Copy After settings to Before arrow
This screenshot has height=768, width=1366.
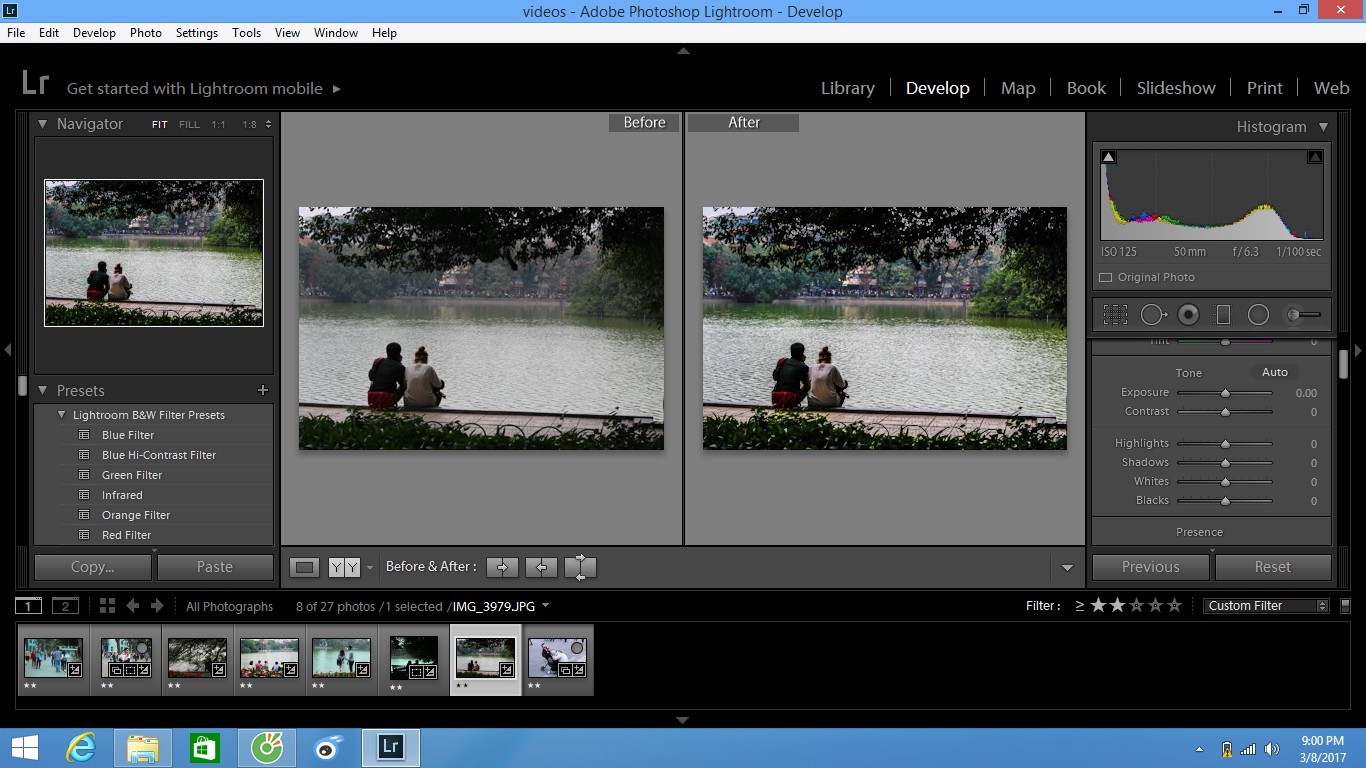coord(541,567)
